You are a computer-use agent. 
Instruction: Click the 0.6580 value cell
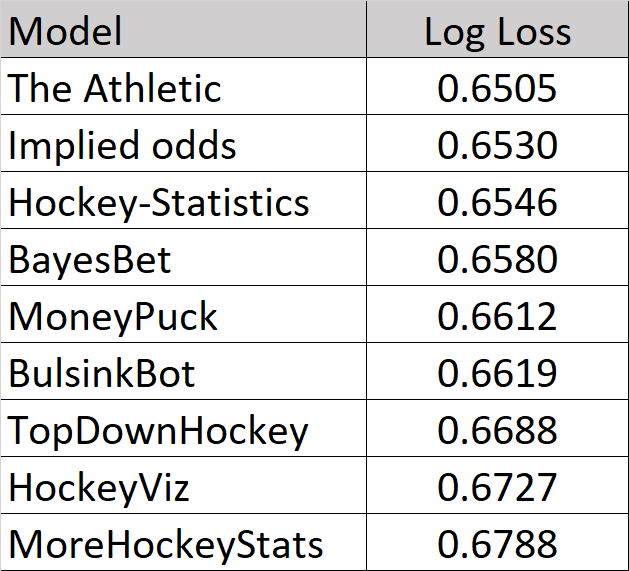tap(497, 259)
